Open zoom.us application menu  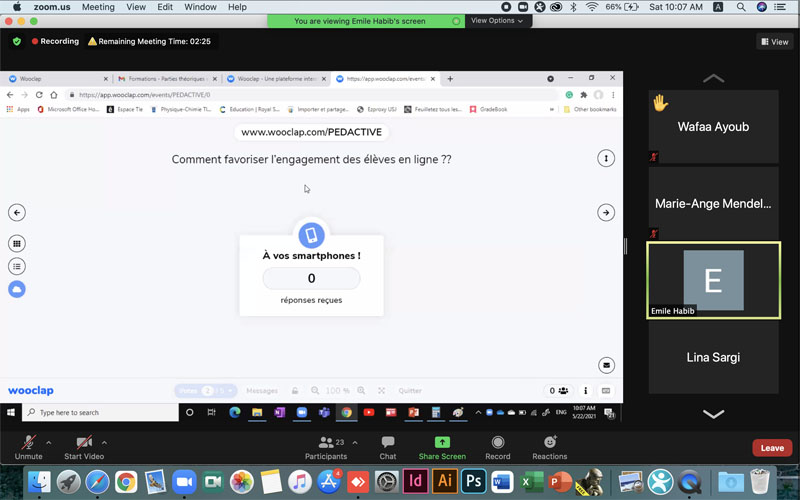coord(52,7)
